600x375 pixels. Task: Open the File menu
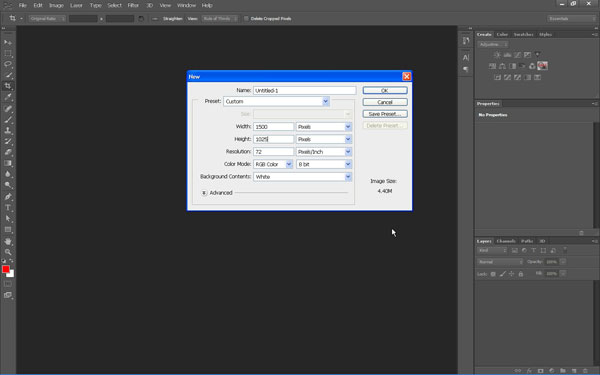click(x=23, y=5)
